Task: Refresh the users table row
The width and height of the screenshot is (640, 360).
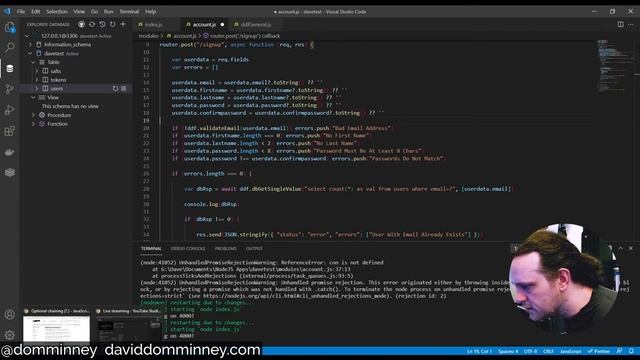Action: [x=116, y=89]
